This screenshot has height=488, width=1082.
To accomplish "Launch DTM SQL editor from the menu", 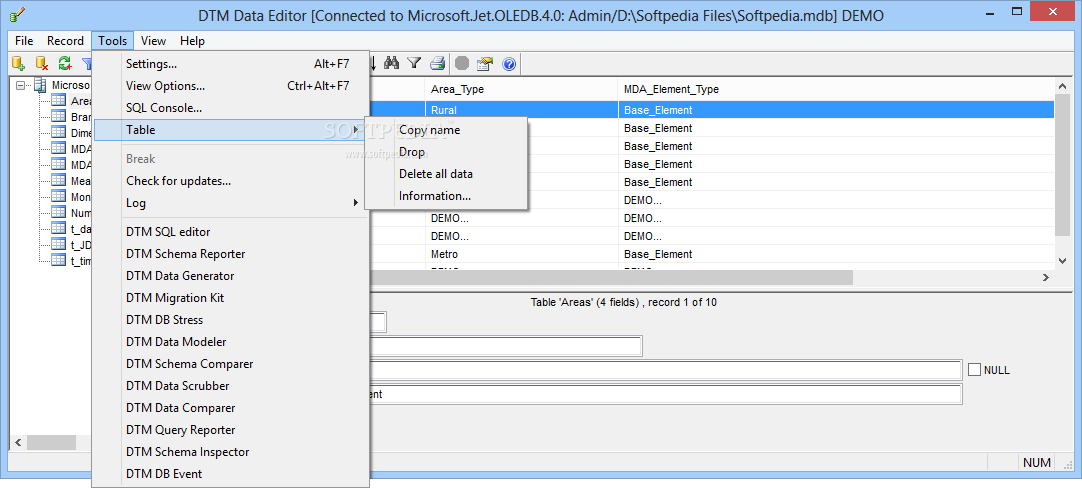I will [x=230, y=232].
